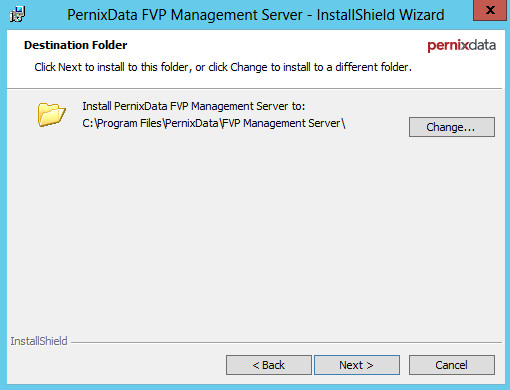Cancel the installation
The height and width of the screenshot is (390, 510).
coord(452,365)
